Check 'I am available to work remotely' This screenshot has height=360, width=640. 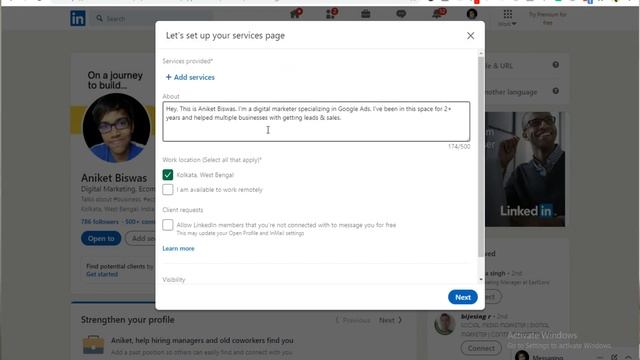168,189
